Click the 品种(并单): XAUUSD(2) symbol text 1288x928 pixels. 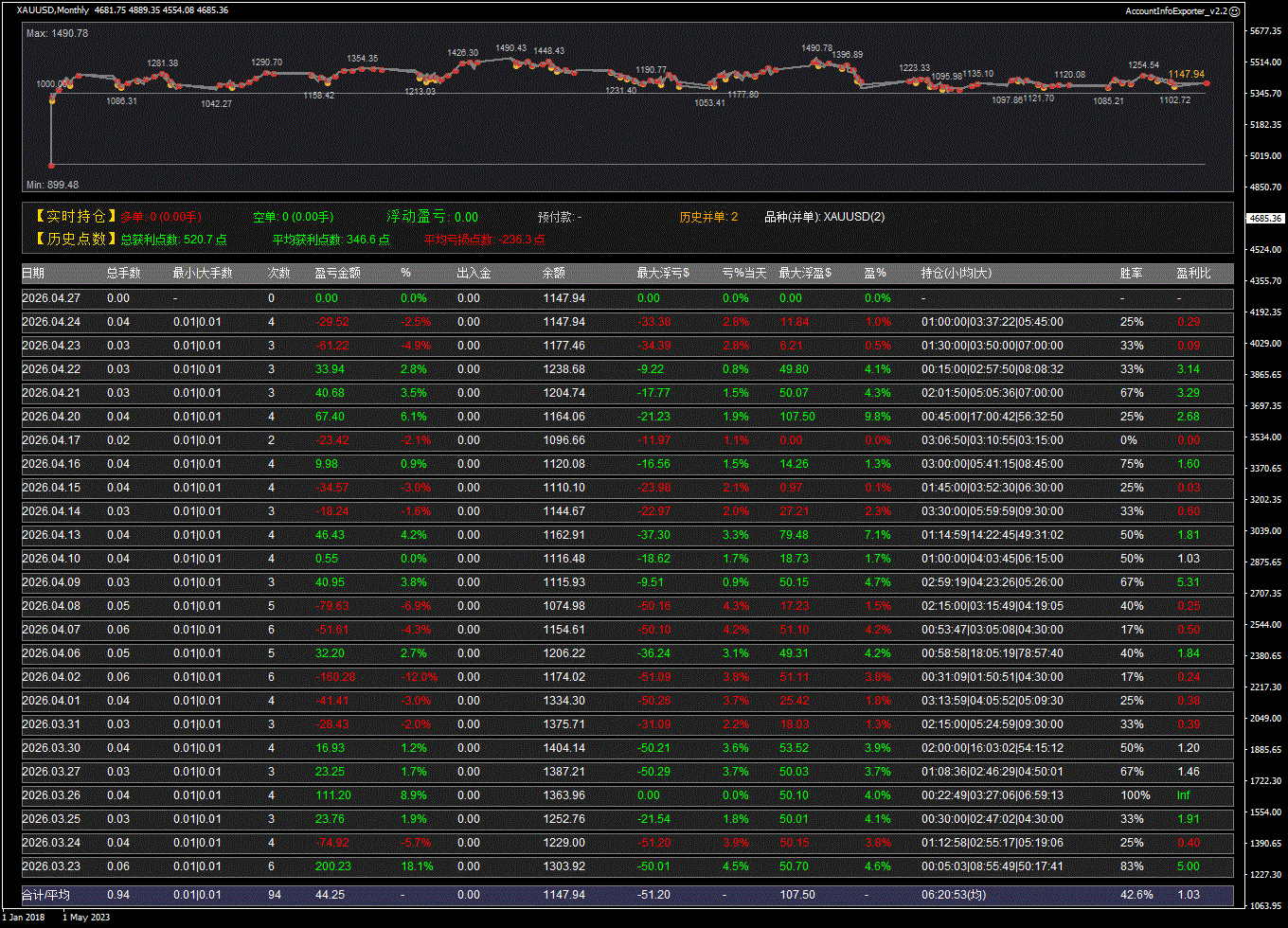824,217
